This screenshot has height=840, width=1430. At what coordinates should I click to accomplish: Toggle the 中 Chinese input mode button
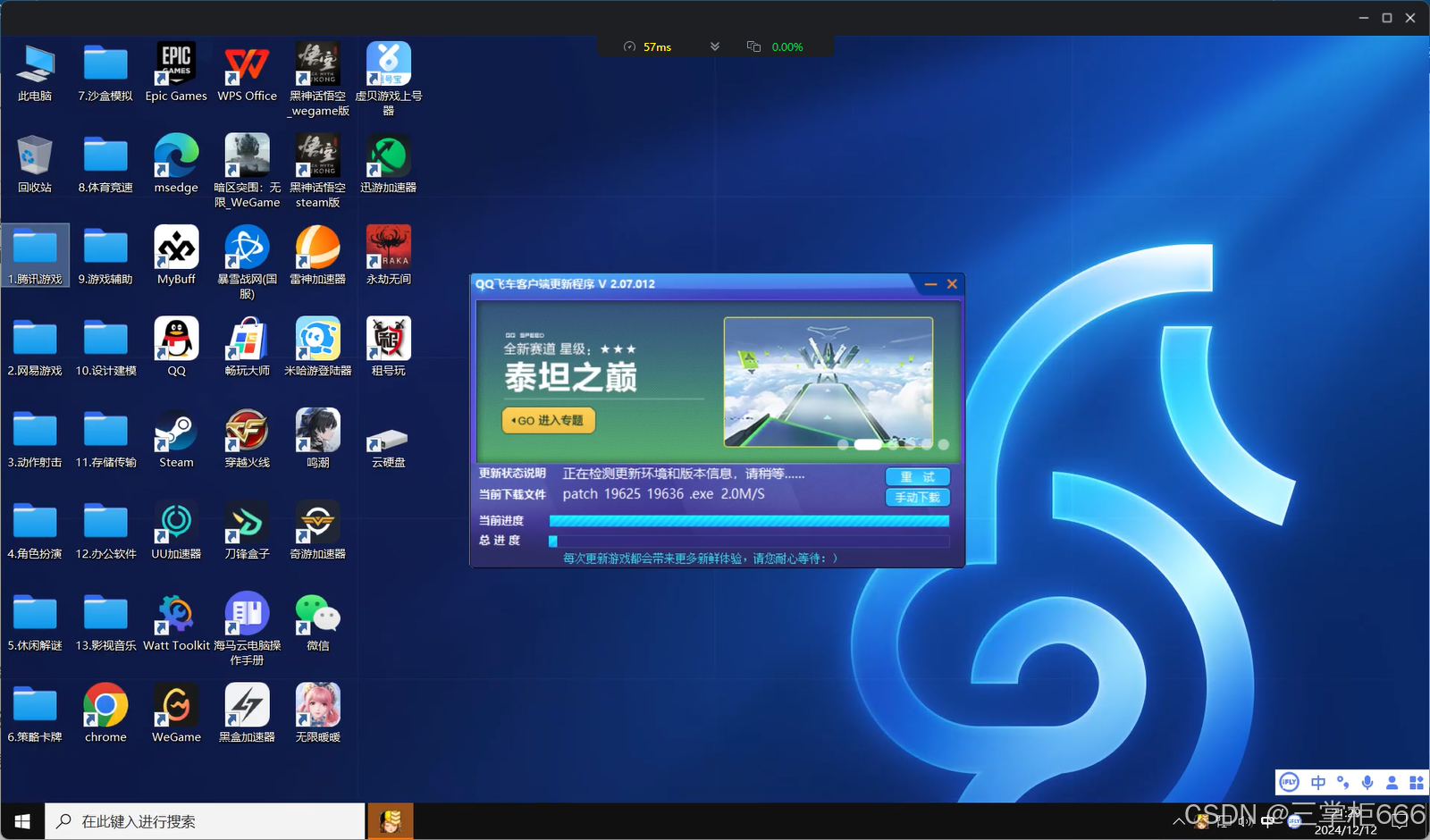(x=1318, y=783)
